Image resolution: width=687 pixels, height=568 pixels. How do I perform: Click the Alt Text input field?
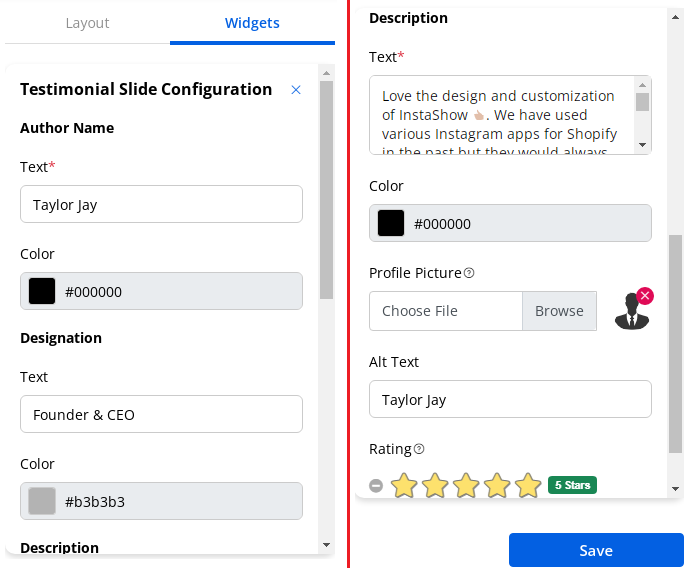(510, 400)
